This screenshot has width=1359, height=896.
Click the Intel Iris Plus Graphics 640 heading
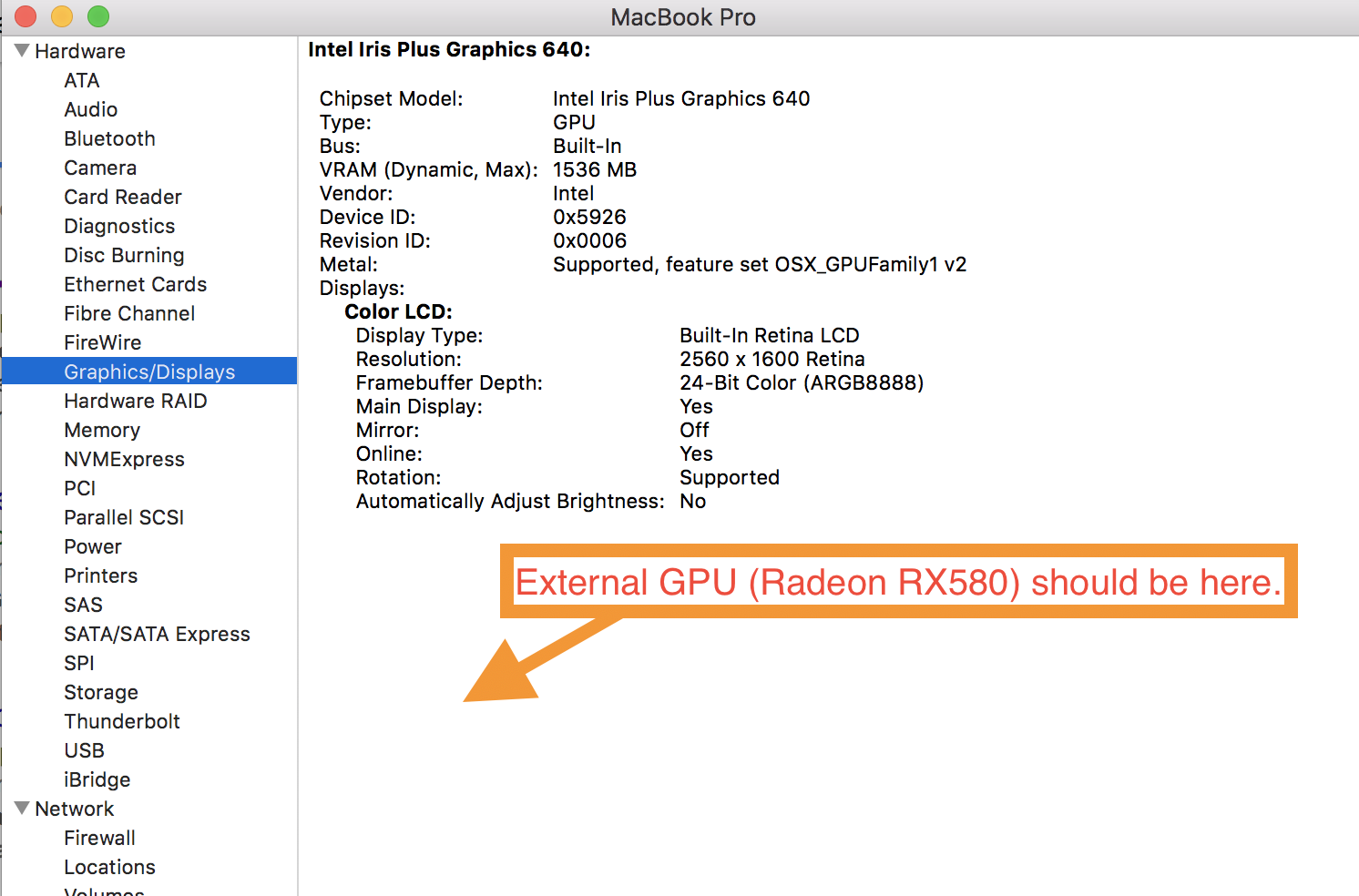point(449,49)
